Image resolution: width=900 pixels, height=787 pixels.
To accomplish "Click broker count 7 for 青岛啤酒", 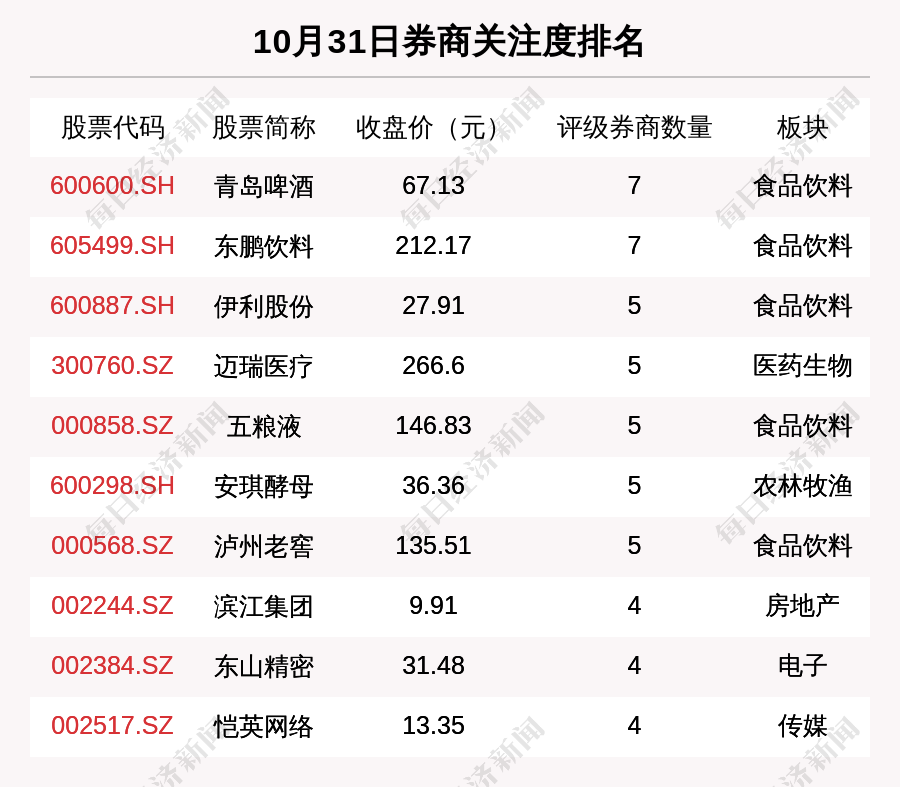I will point(634,186).
